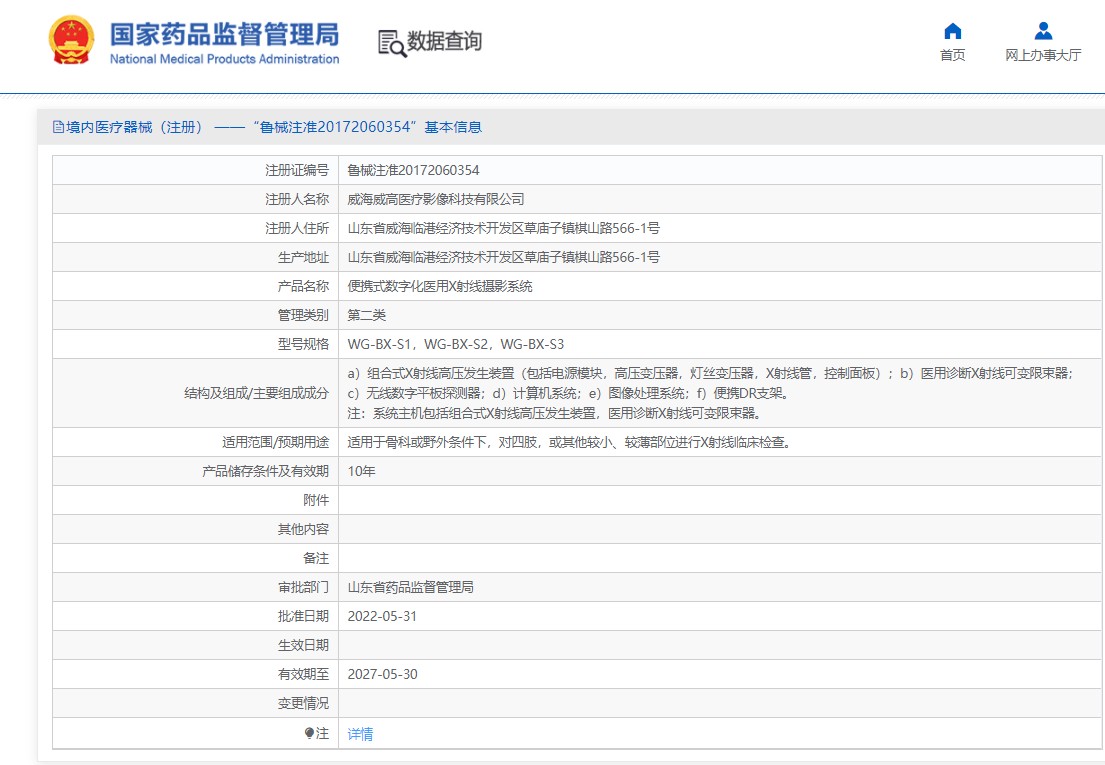
Task: Click product name 便携式数字化医用X射线摄影系统
Action: [440, 286]
